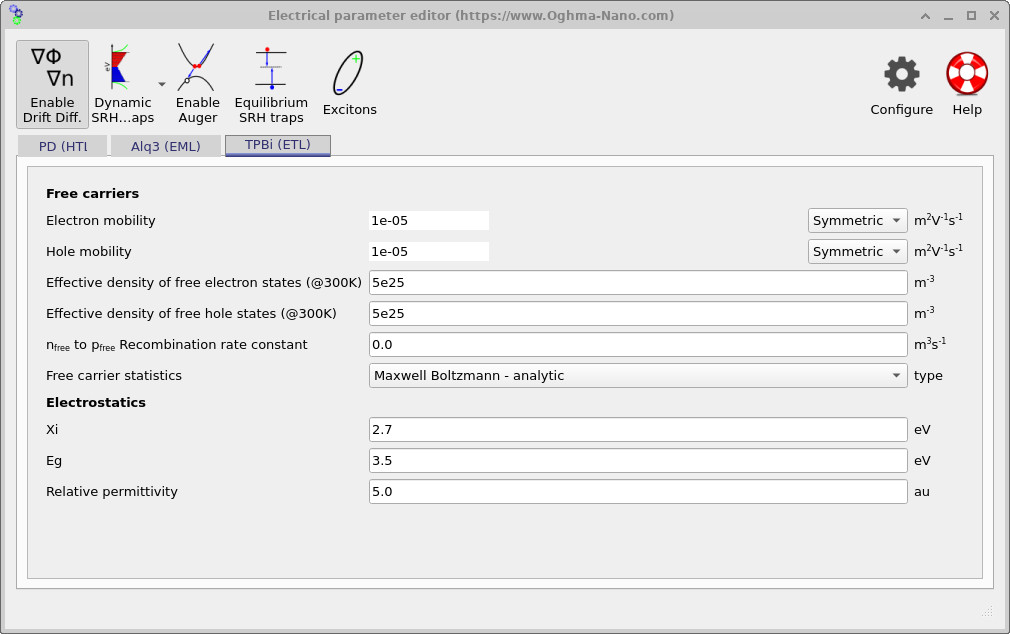Open the PD (HTl) tab
Screen dimensions: 1010x634
[62, 144]
